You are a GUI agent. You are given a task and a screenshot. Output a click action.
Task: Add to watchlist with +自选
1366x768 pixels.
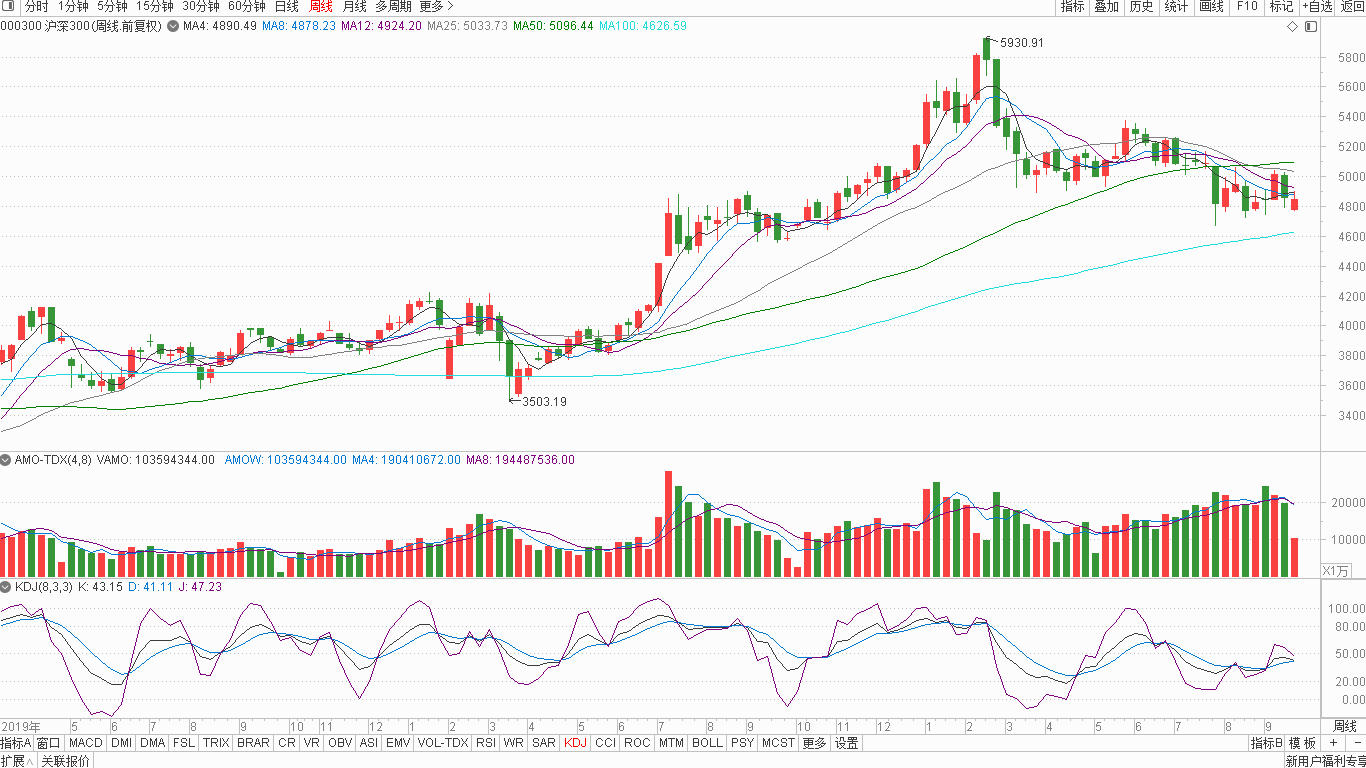tap(1317, 6)
